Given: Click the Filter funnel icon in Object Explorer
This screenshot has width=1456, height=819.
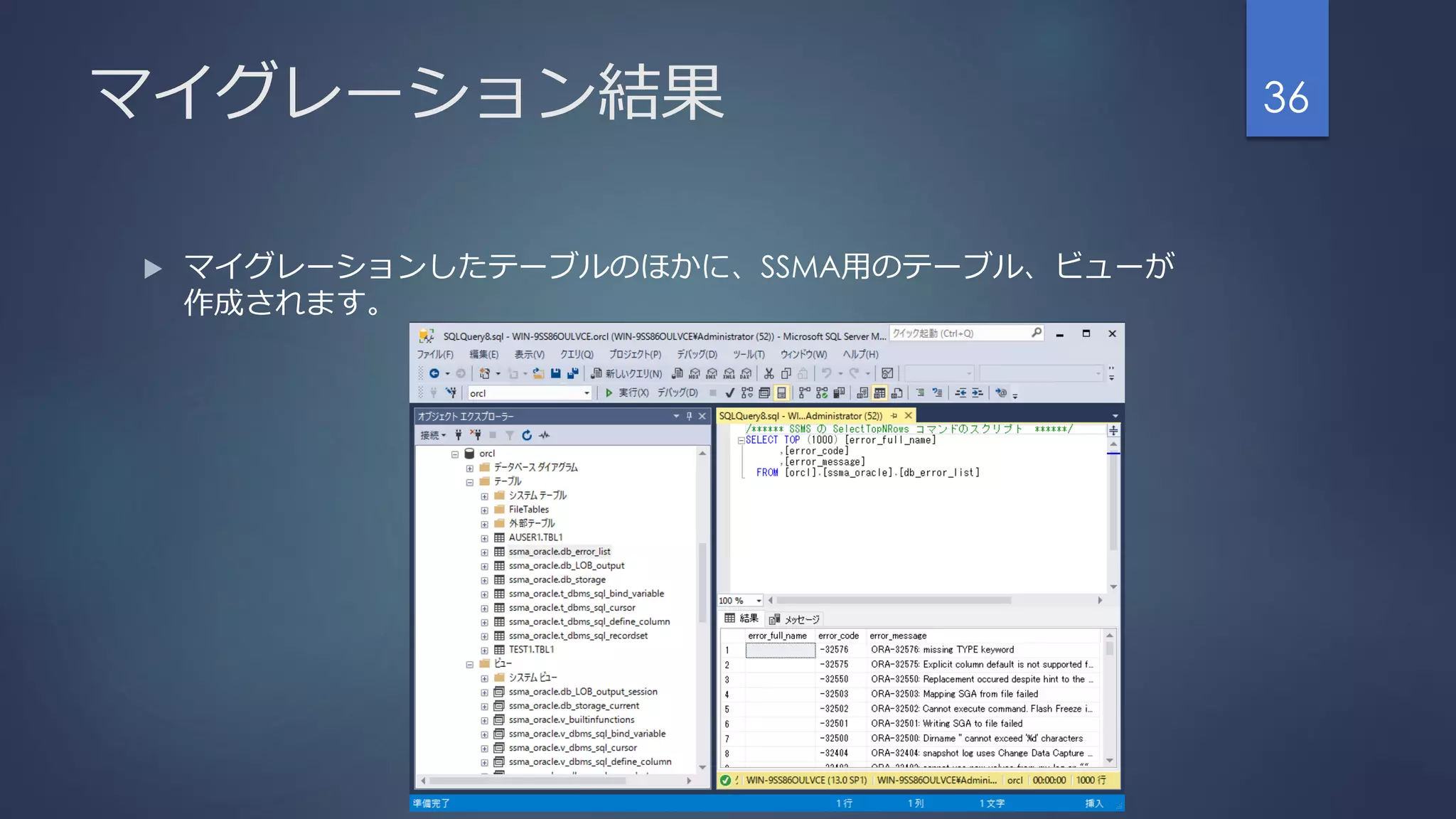Looking at the screenshot, I should pos(510,435).
